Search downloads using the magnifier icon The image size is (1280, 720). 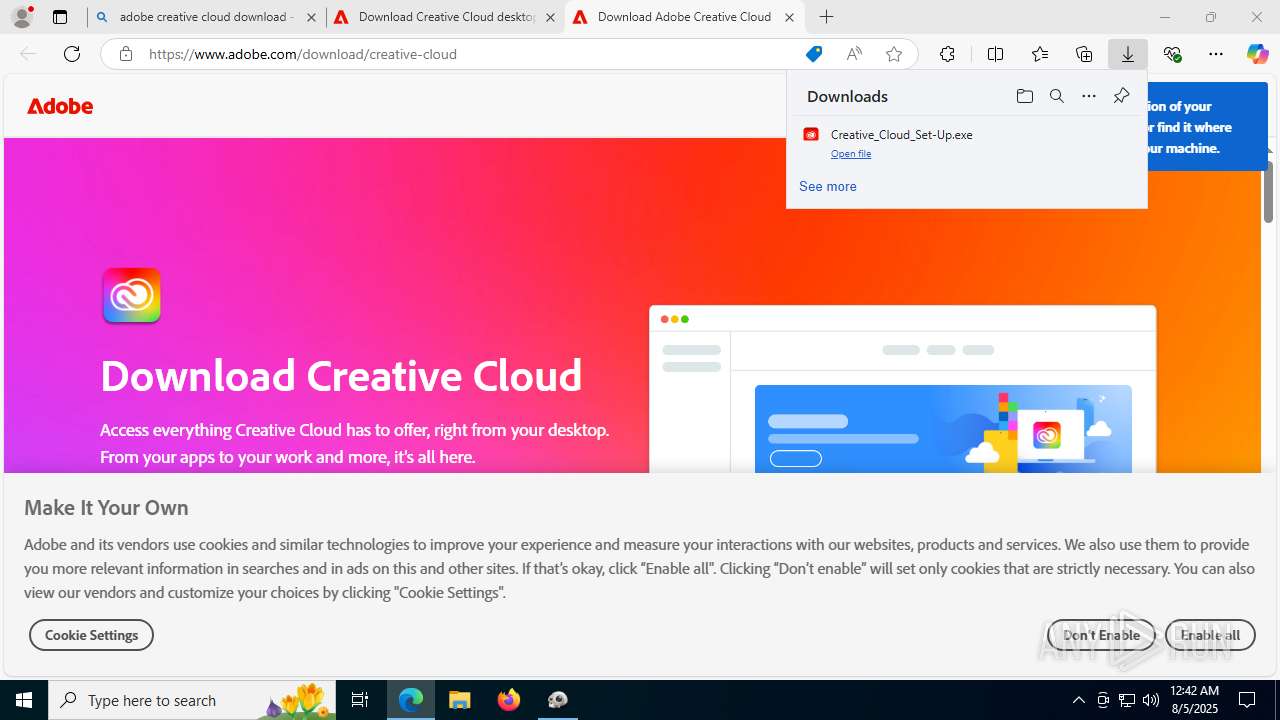tap(1056, 96)
